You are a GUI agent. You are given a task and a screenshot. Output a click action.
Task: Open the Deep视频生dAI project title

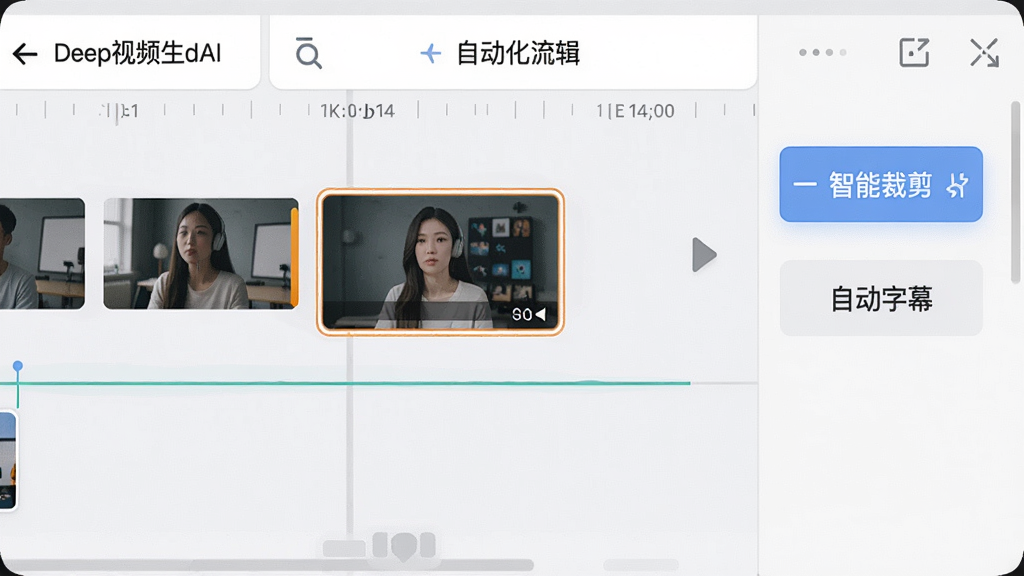pos(137,53)
